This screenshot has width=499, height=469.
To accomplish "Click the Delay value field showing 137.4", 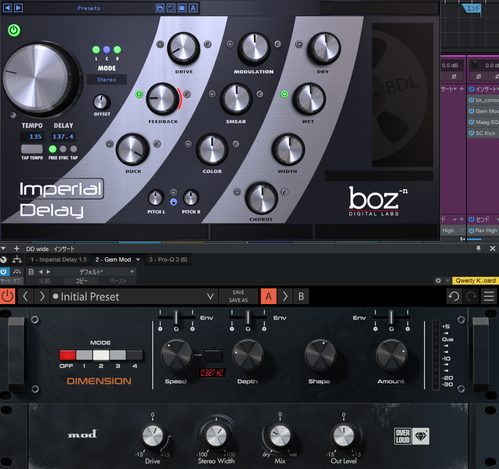I will (x=63, y=136).
